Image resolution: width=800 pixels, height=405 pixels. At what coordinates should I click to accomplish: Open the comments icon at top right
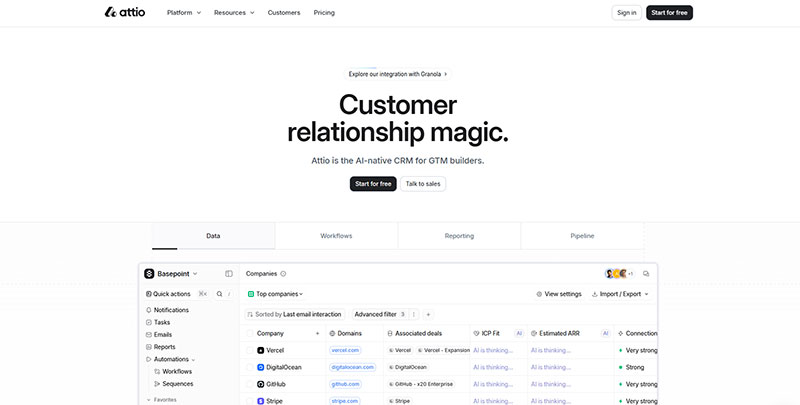click(646, 273)
